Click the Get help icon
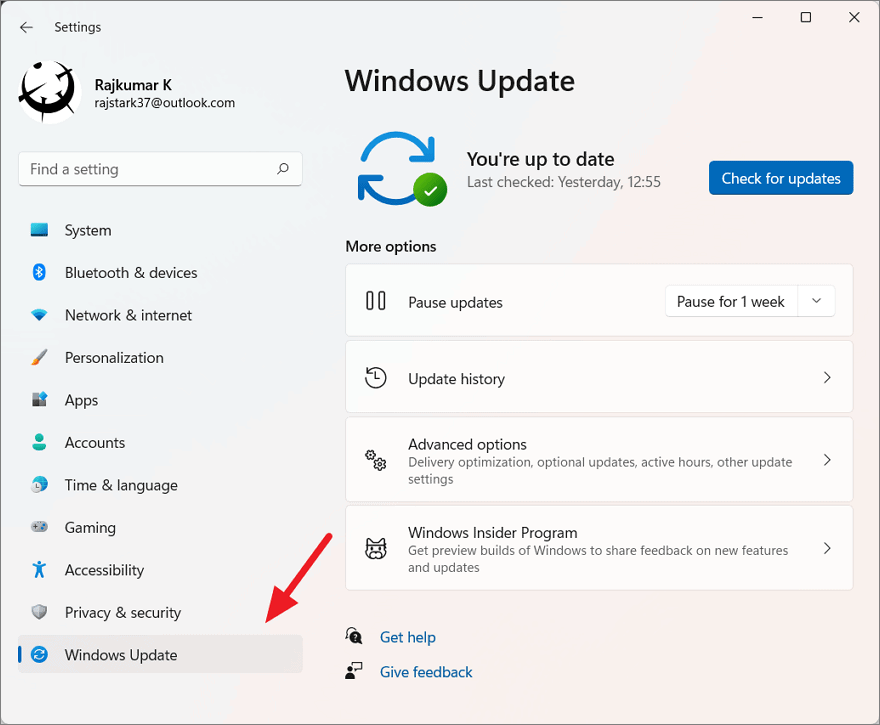The height and width of the screenshot is (725, 880). click(x=354, y=636)
